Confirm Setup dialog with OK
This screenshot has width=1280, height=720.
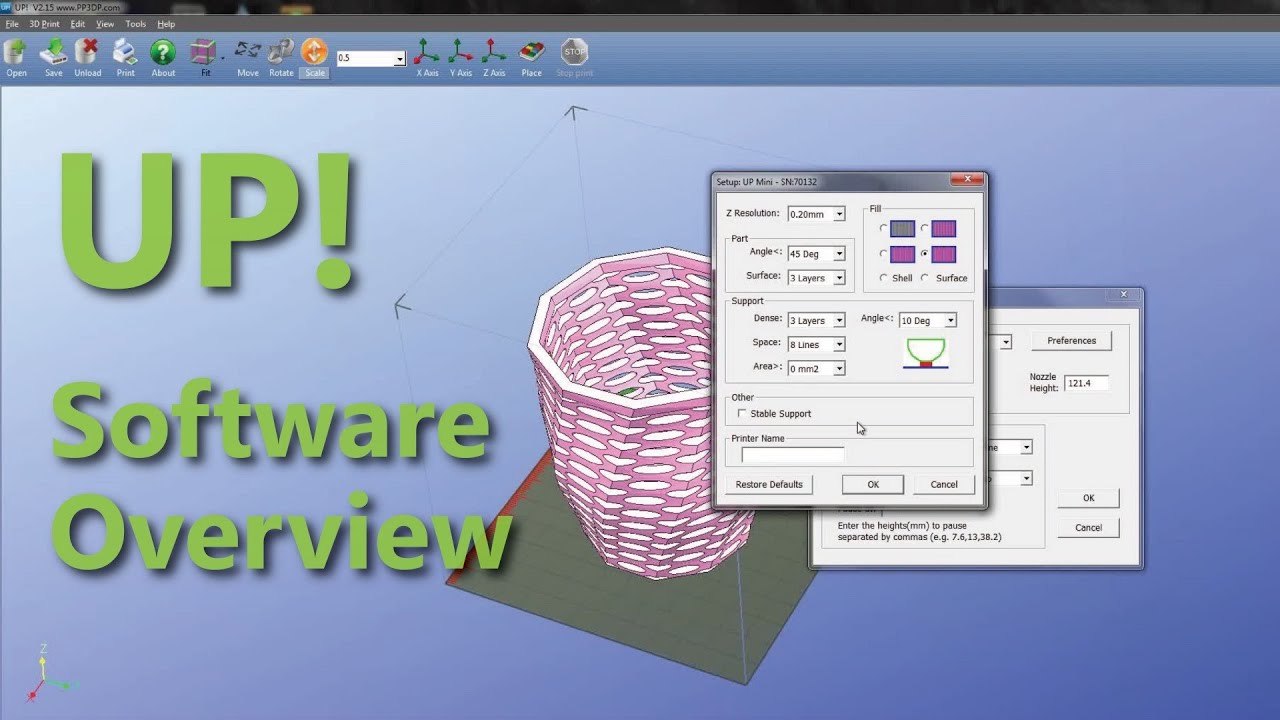[x=873, y=484]
